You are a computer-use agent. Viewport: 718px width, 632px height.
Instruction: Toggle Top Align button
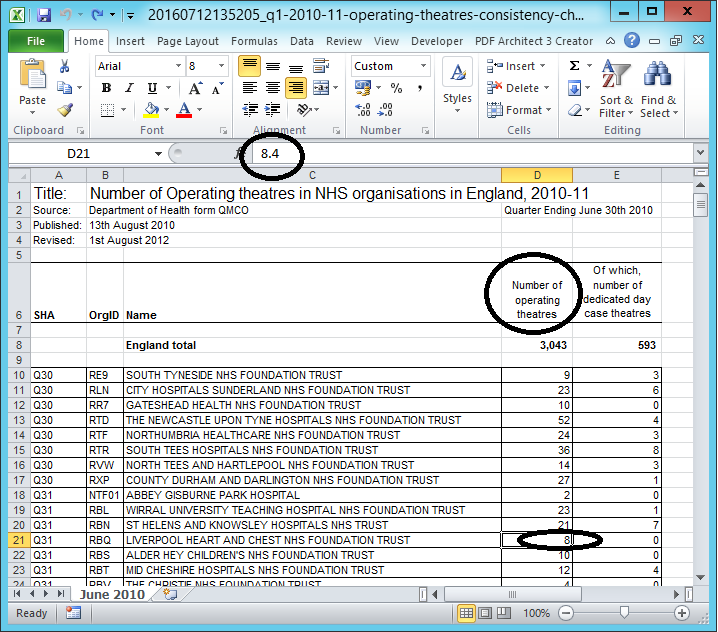[250, 66]
